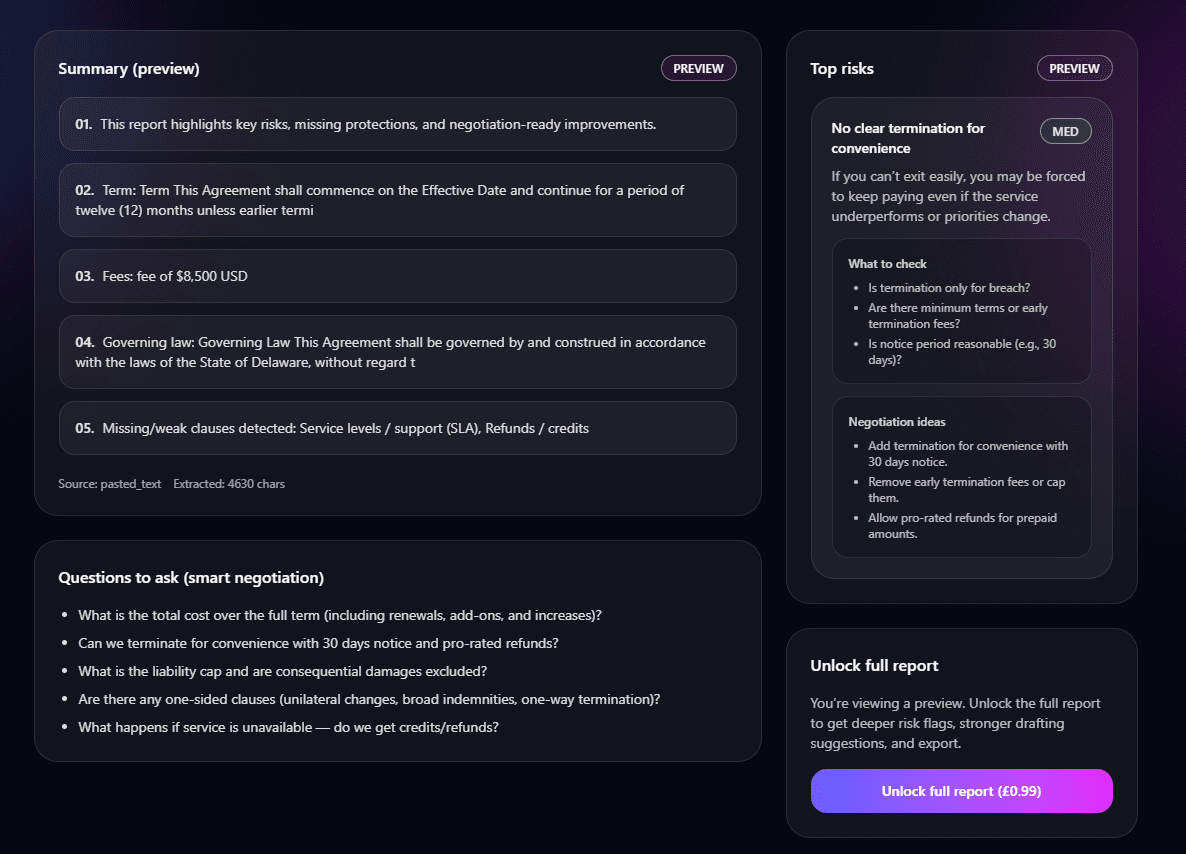The image size is (1186, 854).
Task: Select summary item 04 about Delaware governing law
Action: pos(398,352)
